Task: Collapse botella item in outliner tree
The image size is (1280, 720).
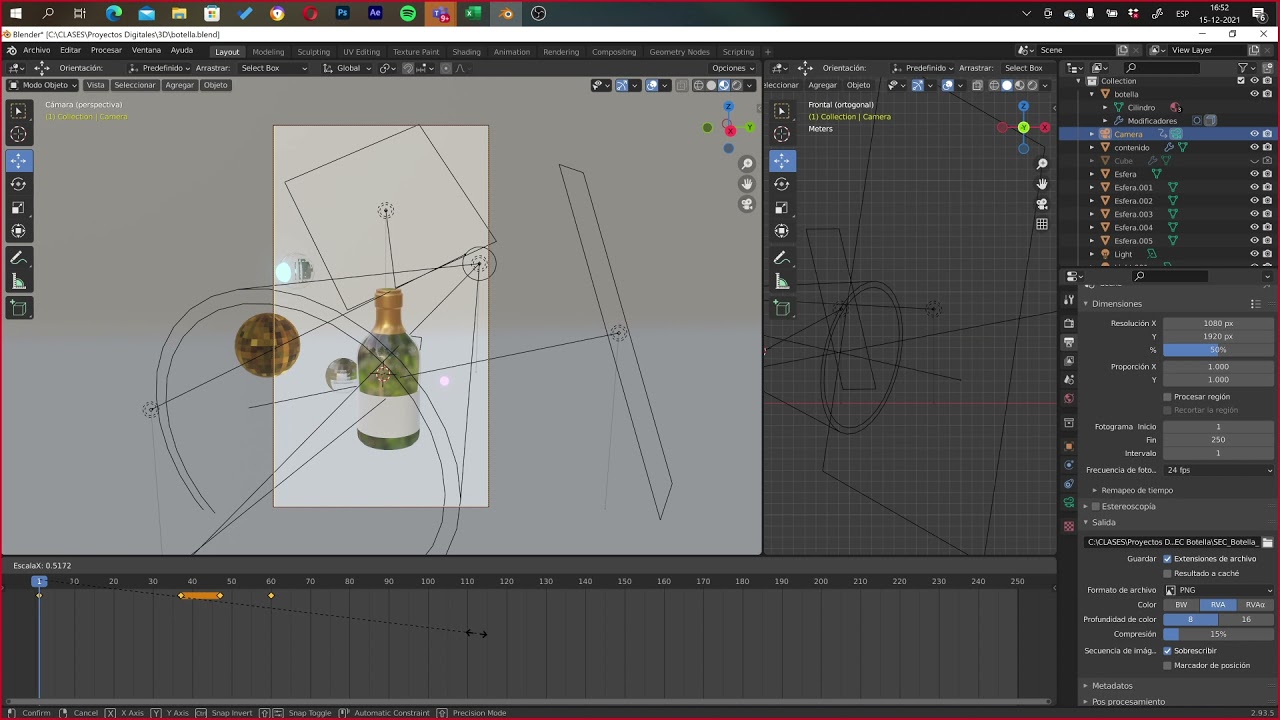Action: click(1092, 94)
